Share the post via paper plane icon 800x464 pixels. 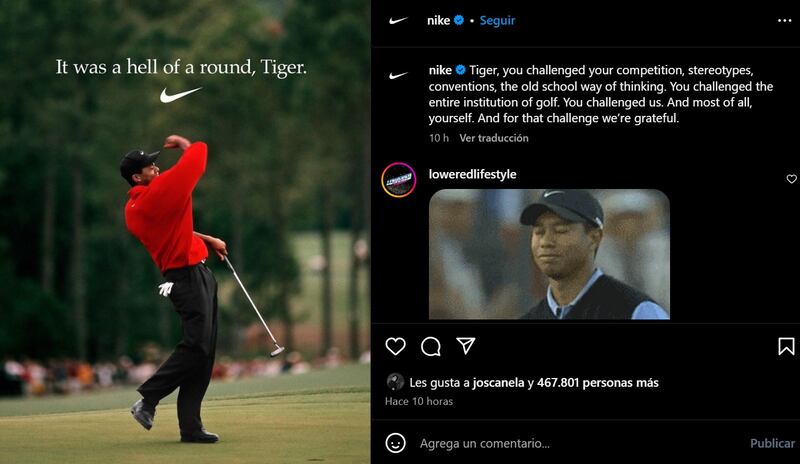[466, 346]
